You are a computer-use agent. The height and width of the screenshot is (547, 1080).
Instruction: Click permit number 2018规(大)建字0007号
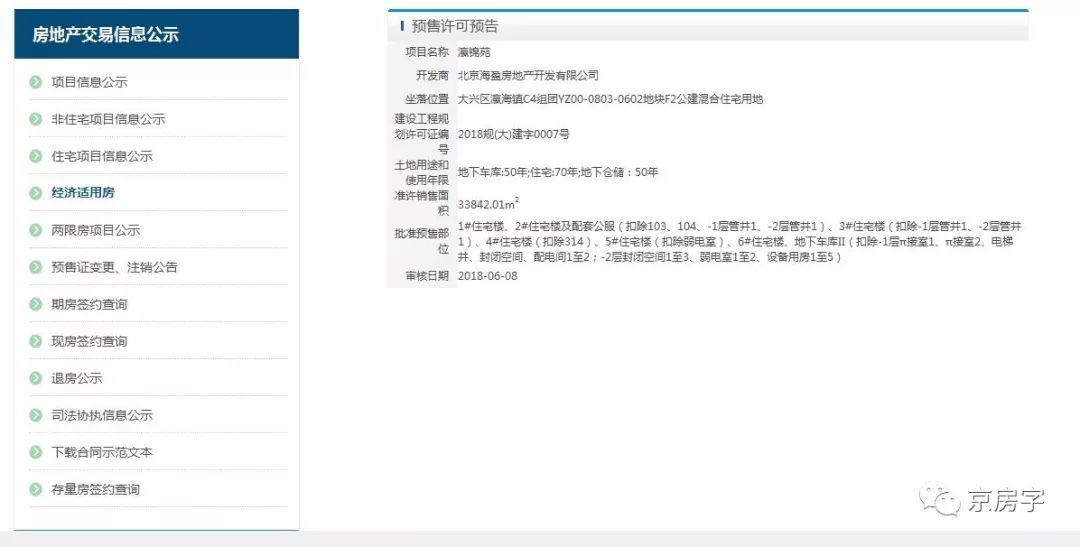(514, 134)
